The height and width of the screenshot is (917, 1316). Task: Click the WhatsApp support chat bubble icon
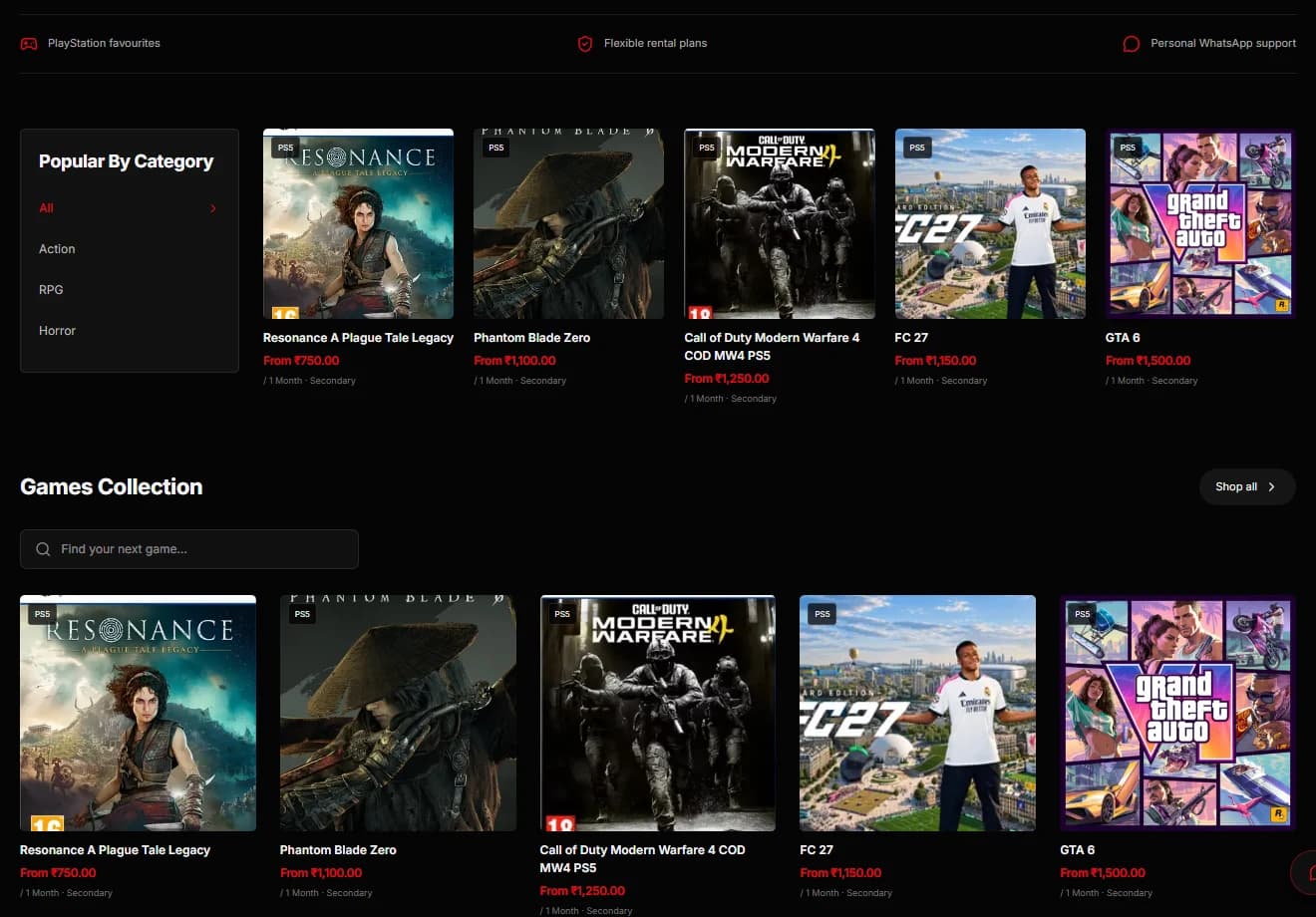(x=1131, y=44)
